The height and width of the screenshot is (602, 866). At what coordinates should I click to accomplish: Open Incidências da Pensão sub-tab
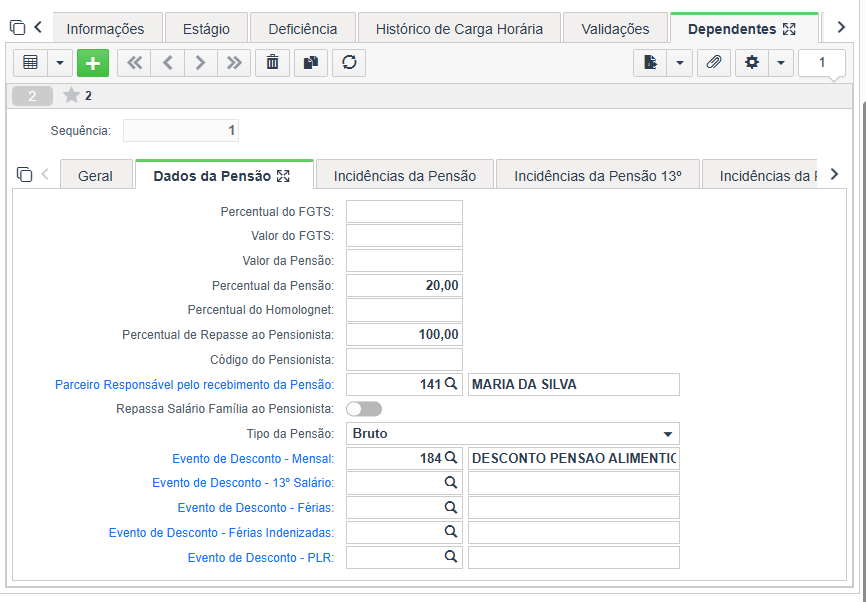click(x=405, y=176)
